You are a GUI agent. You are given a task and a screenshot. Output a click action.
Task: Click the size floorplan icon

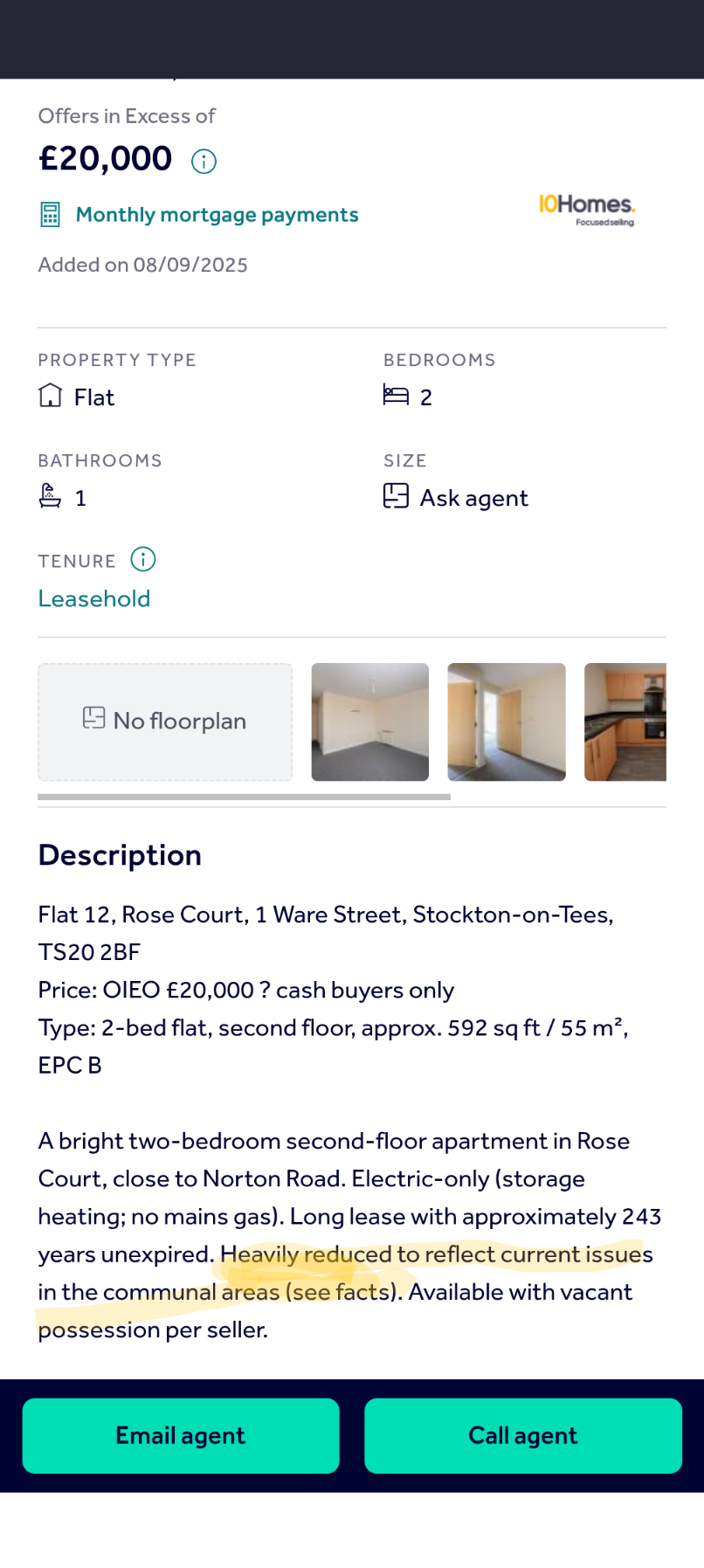coord(396,497)
